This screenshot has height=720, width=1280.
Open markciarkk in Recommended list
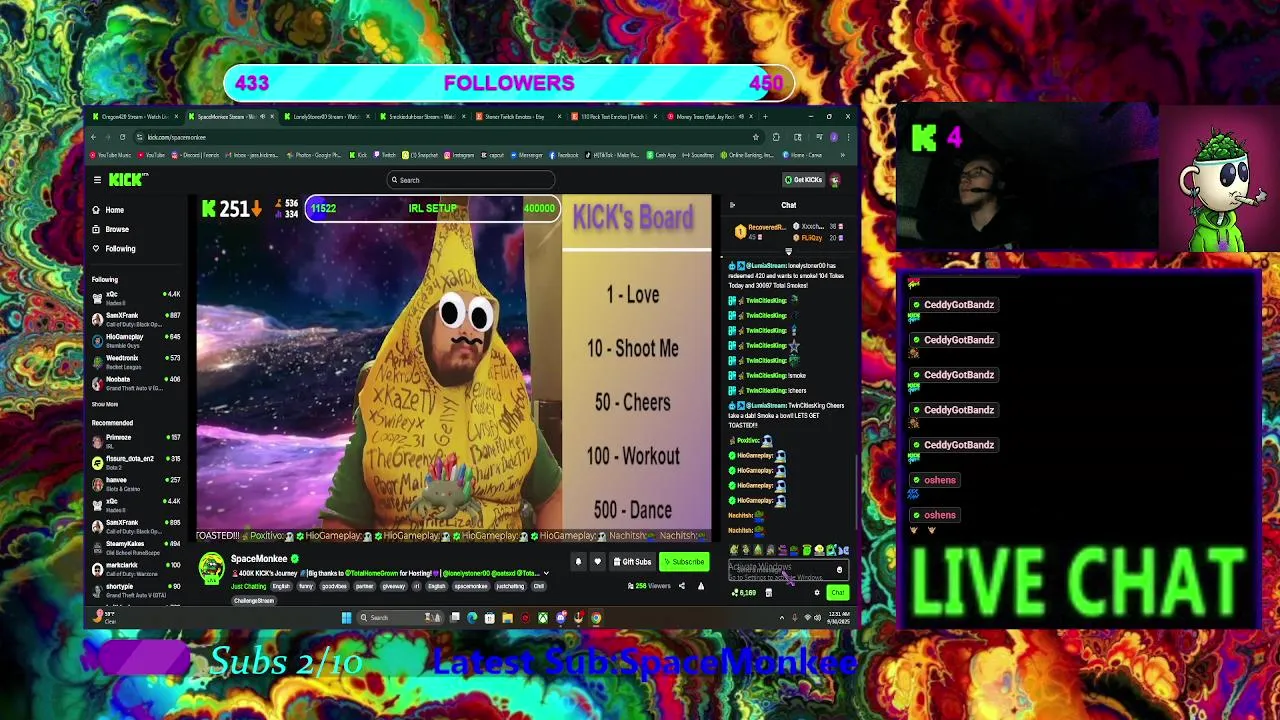[x=137, y=569]
